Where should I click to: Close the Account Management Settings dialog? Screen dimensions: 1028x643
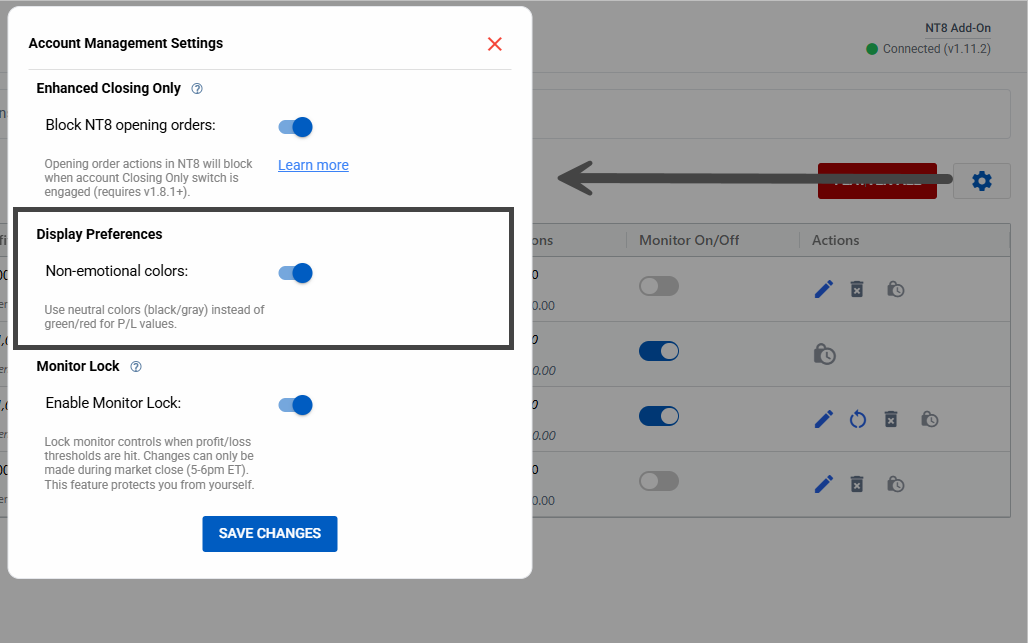coord(494,44)
